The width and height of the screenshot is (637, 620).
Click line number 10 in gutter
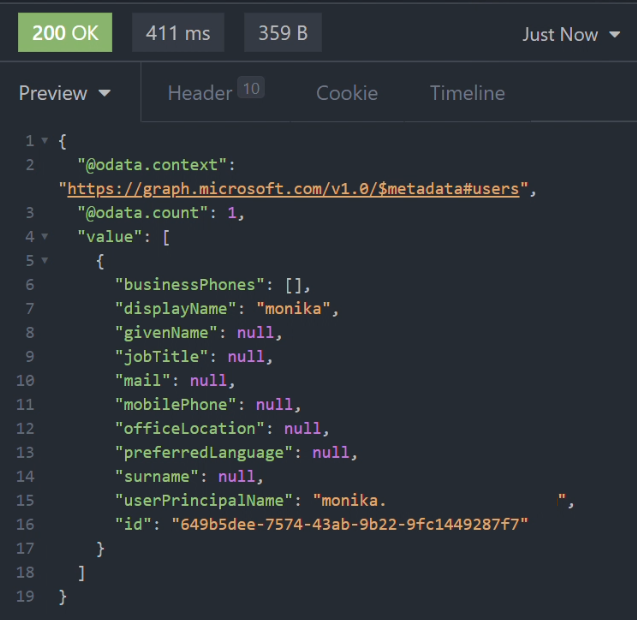(25, 381)
